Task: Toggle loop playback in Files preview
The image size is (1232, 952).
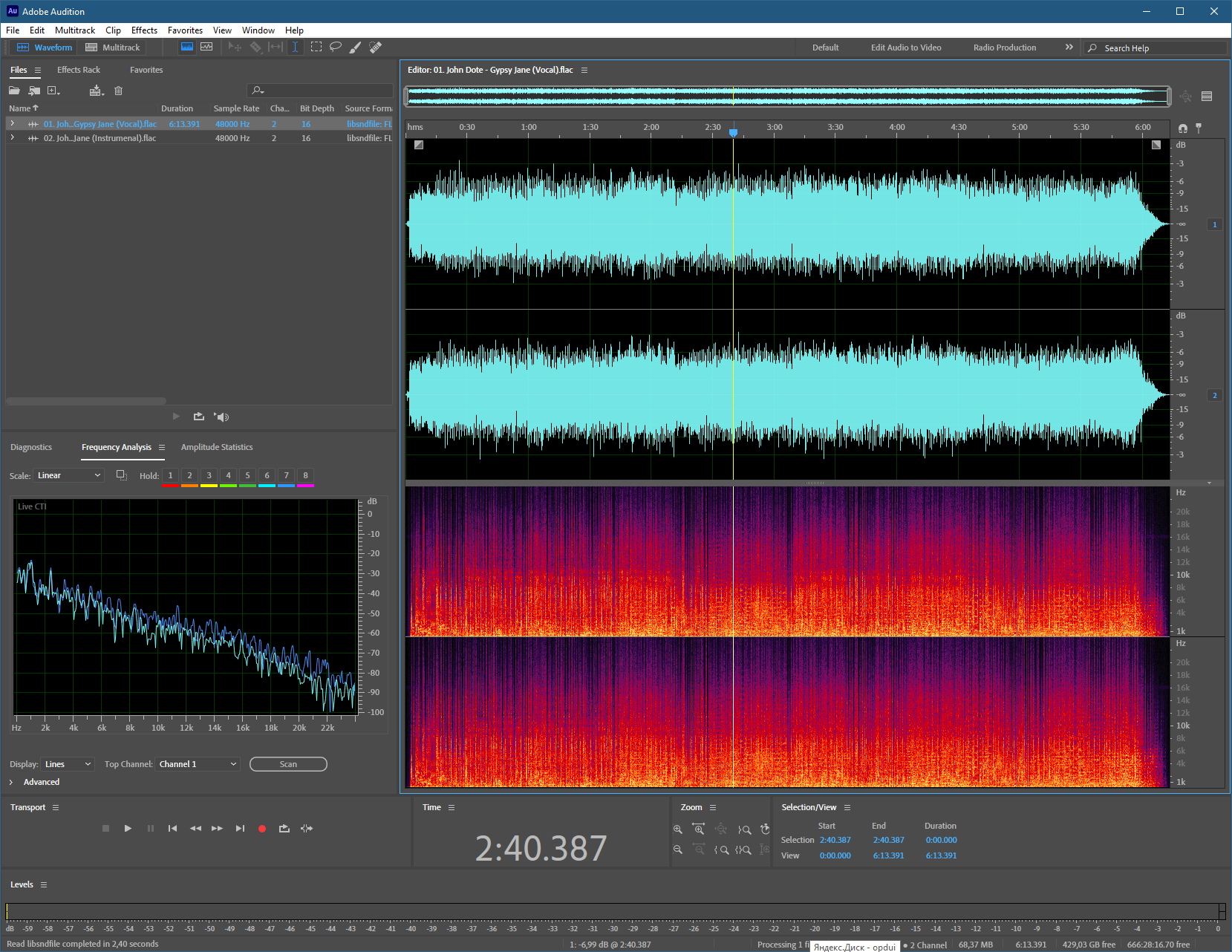Action: tap(198, 417)
